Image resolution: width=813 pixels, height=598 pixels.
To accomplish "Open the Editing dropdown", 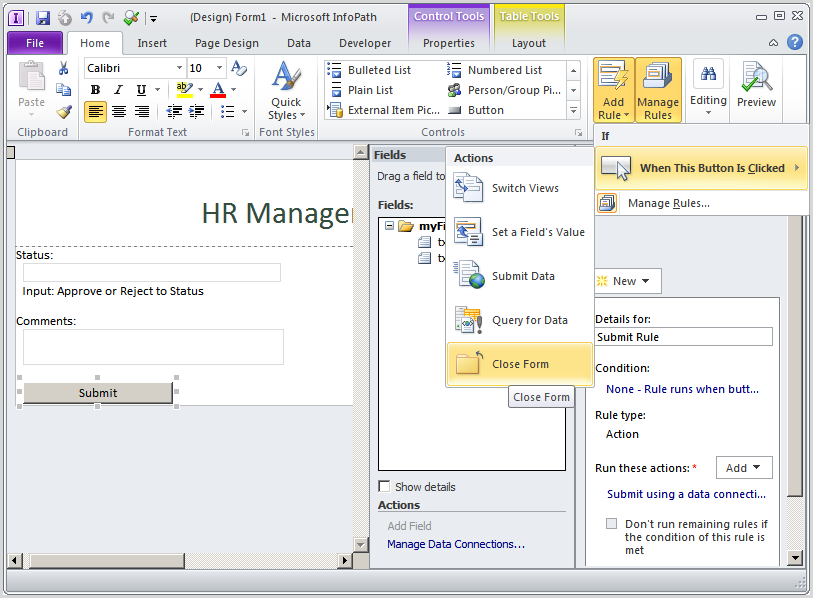I will click(x=708, y=90).
